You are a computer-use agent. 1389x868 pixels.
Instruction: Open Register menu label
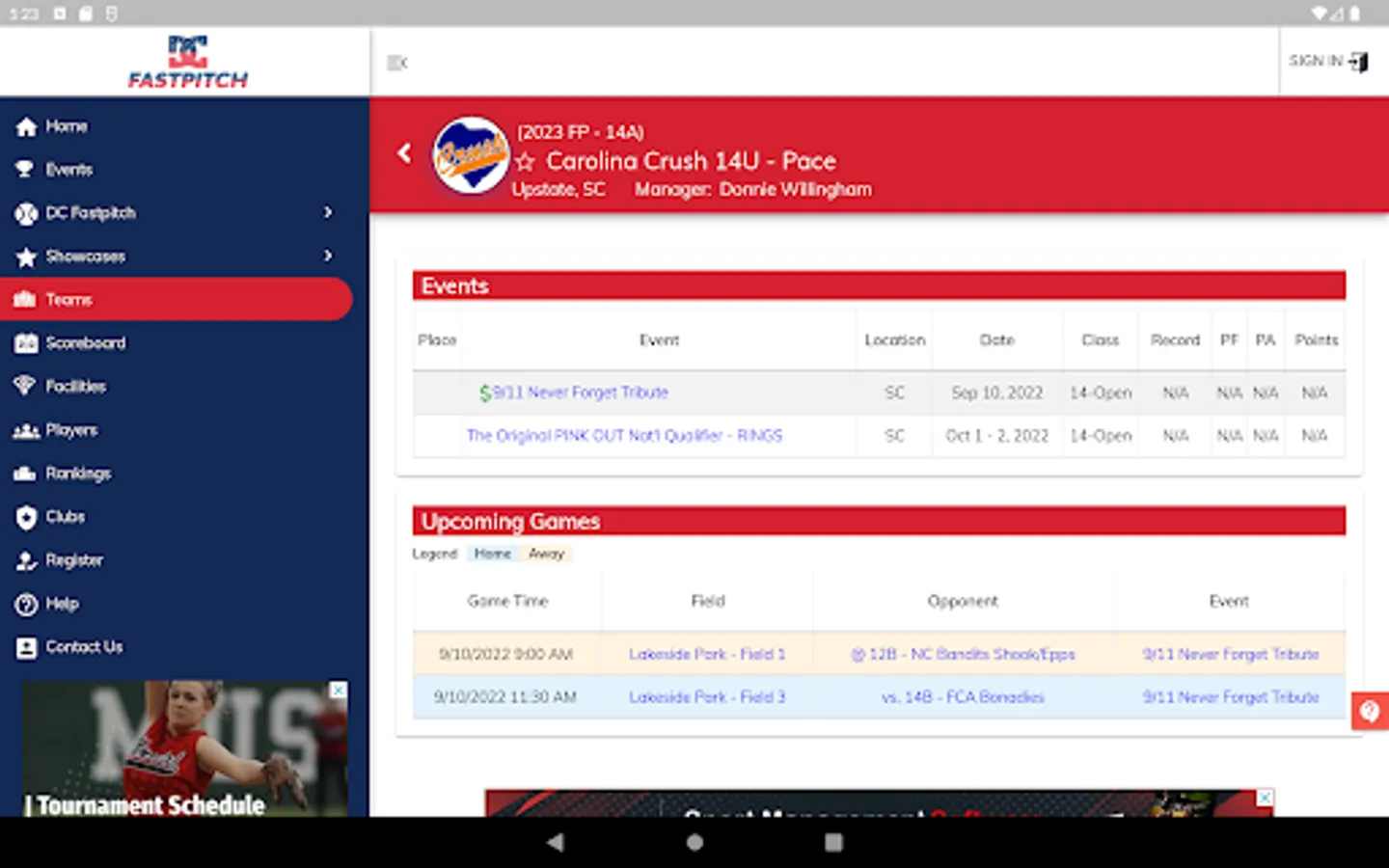coord(74,560)
